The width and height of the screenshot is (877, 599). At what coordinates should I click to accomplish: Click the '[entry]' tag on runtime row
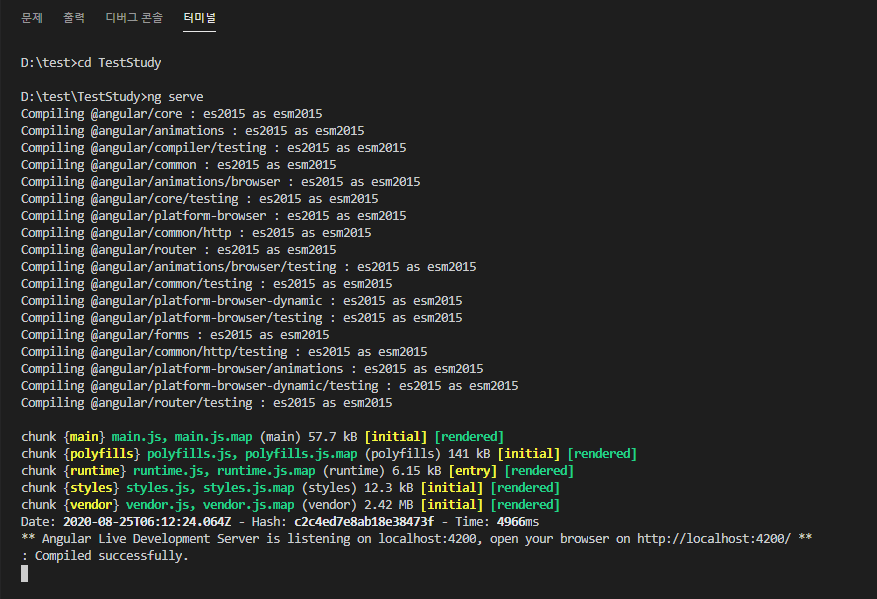point(473,471)
